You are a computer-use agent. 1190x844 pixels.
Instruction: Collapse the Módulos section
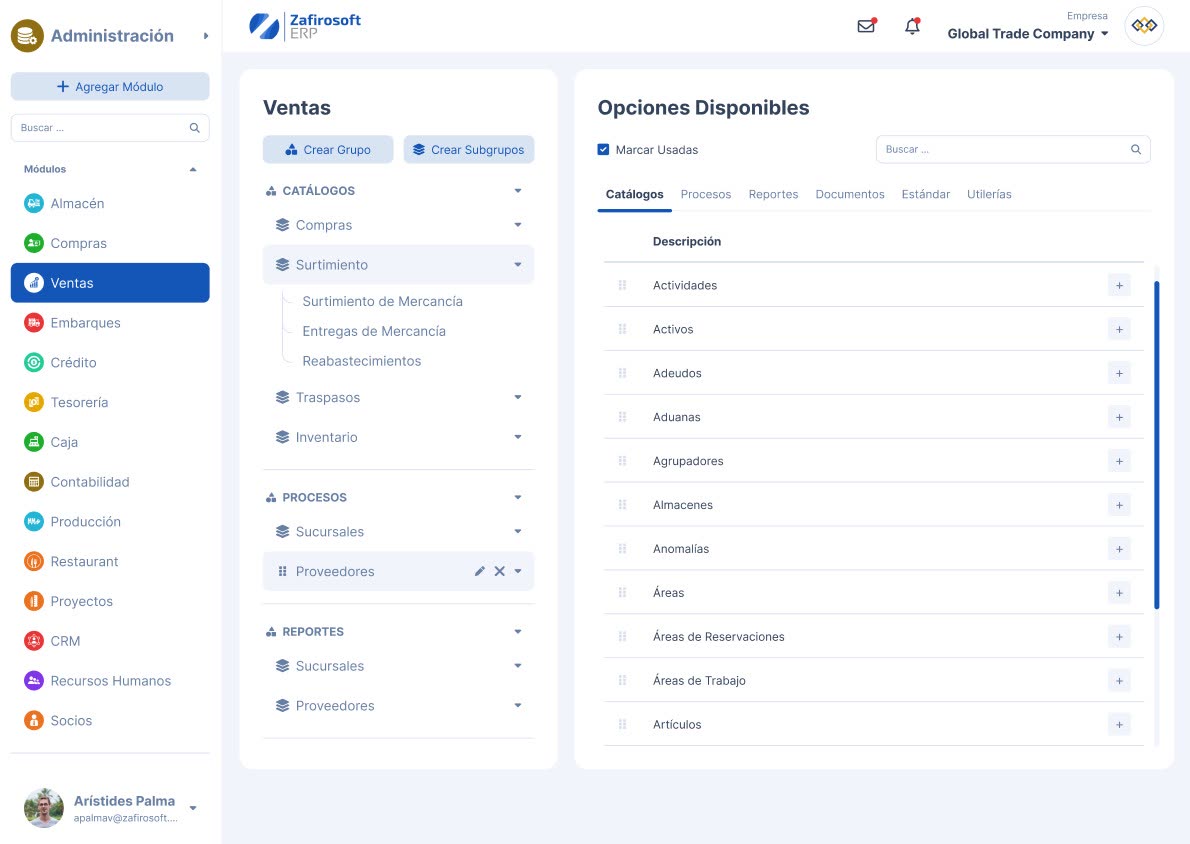193,169
